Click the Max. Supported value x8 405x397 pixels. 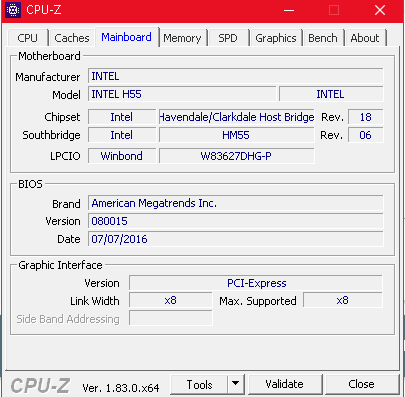pyautogui.click(x=343, y=300)
